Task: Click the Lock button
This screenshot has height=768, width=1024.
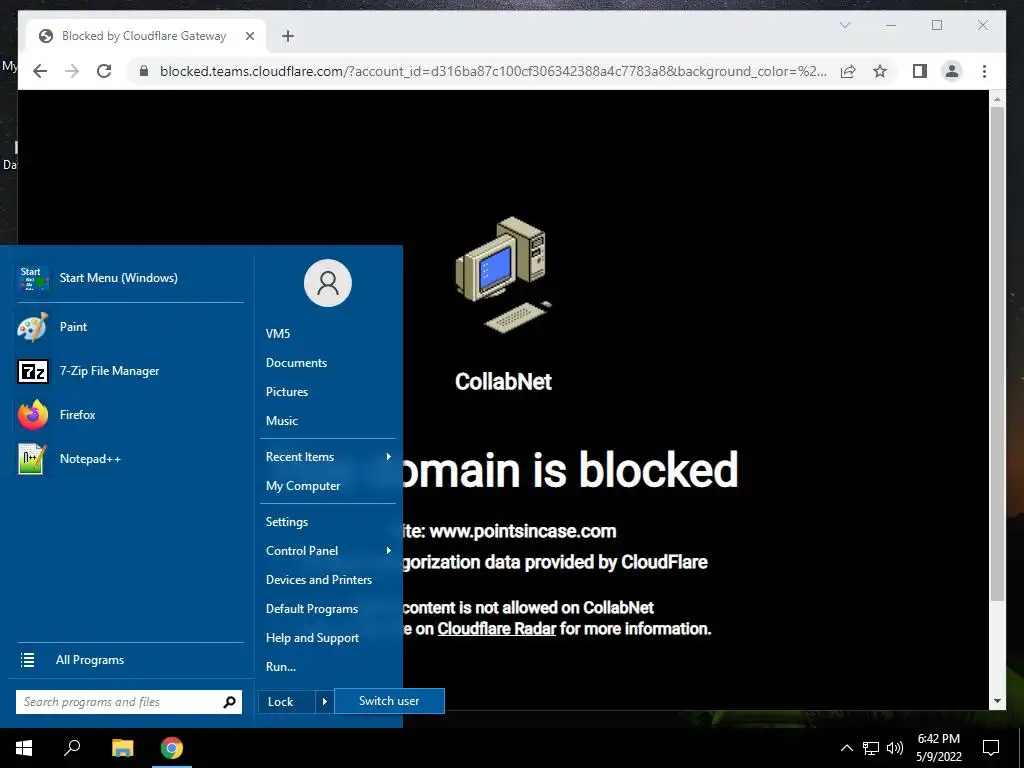Action: click(x=286, y=702)
